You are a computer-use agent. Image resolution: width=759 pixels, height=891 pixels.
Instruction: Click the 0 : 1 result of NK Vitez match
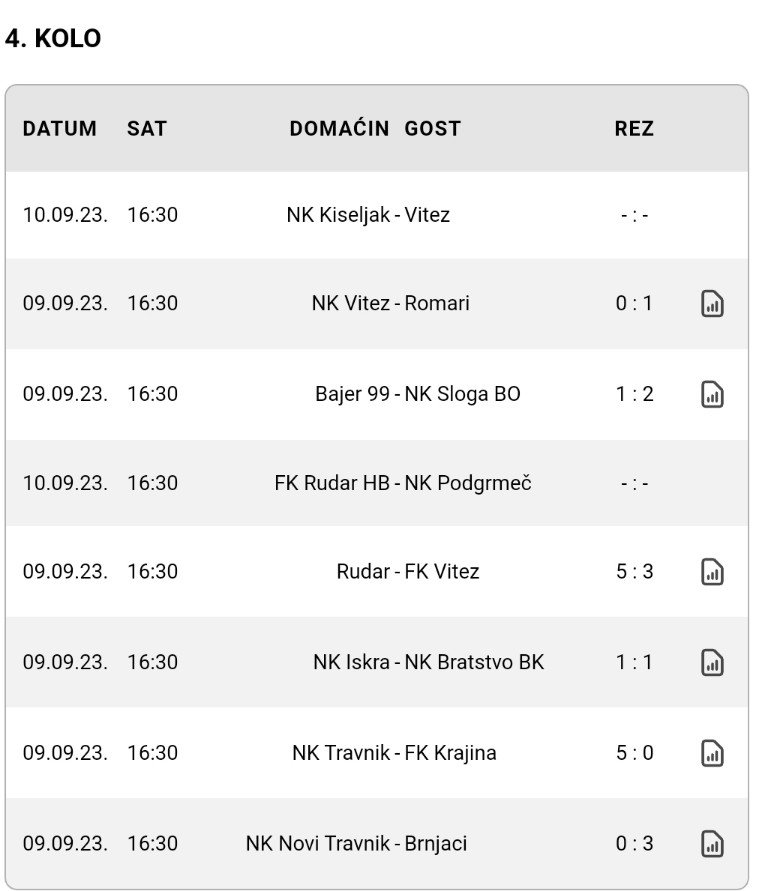634,303
